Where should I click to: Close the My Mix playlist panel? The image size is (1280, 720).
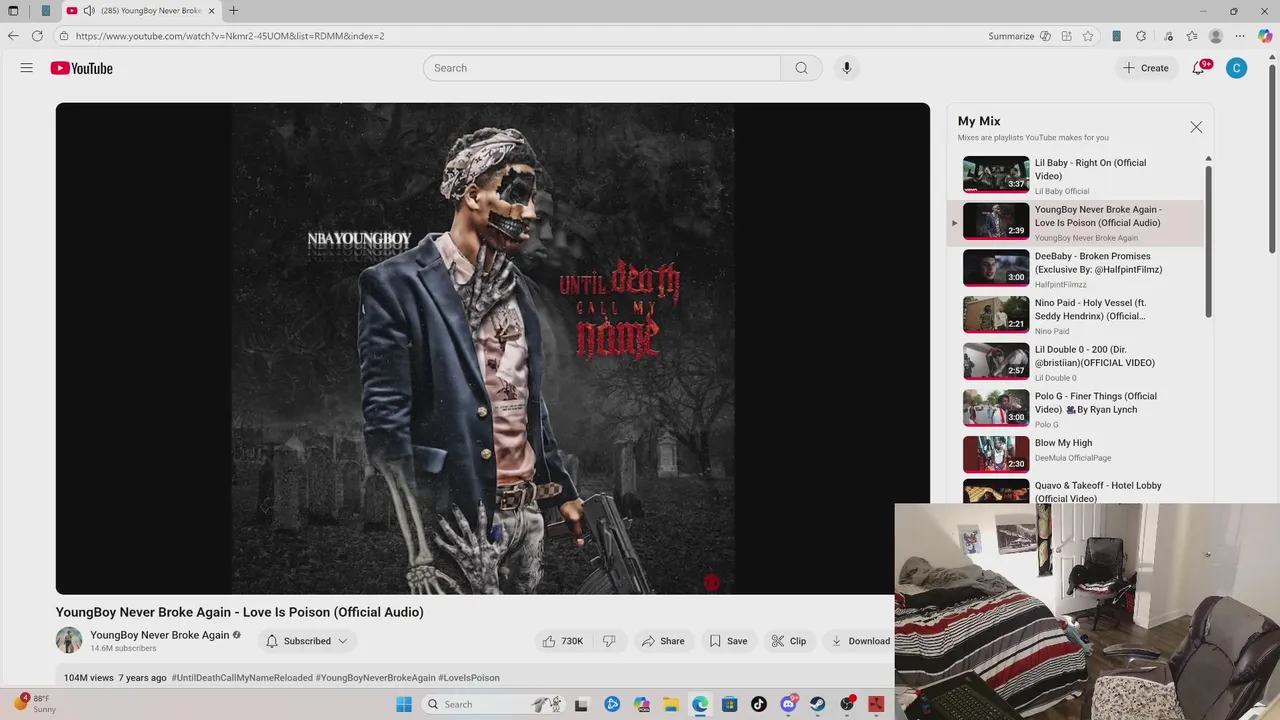[1196, 127]
